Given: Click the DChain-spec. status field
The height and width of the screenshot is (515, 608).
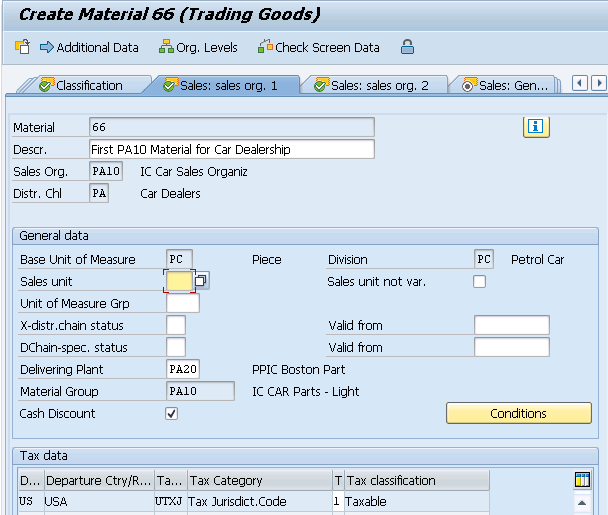Looking at the screenshot, I should (x=176, y=347).
